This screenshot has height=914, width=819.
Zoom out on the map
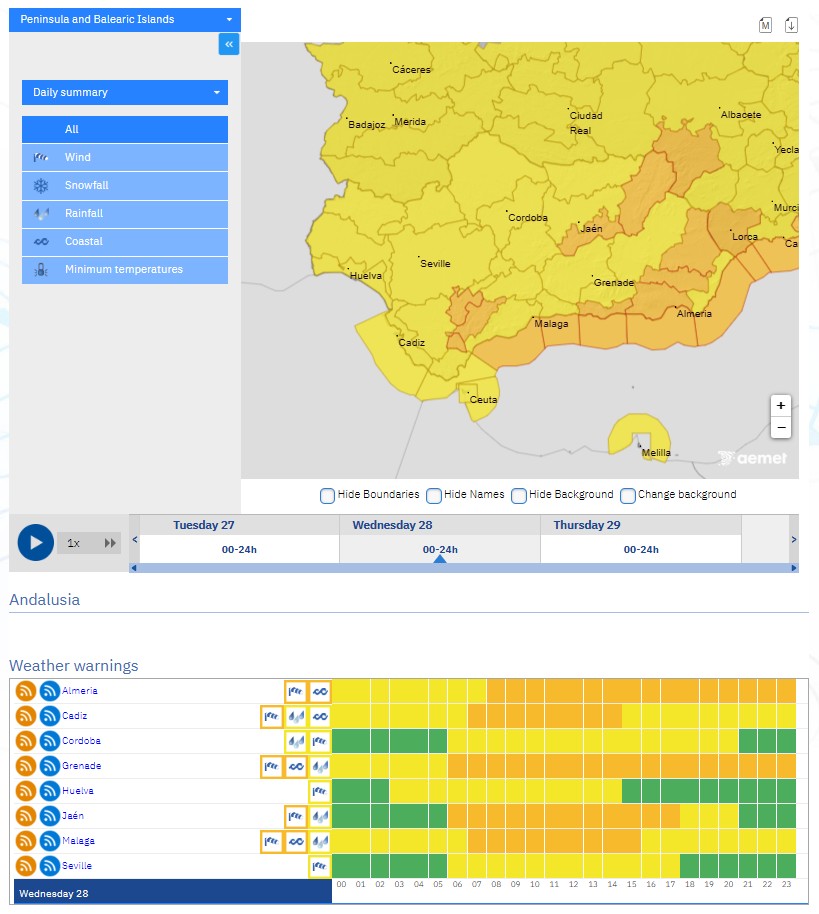pos(781,428)
